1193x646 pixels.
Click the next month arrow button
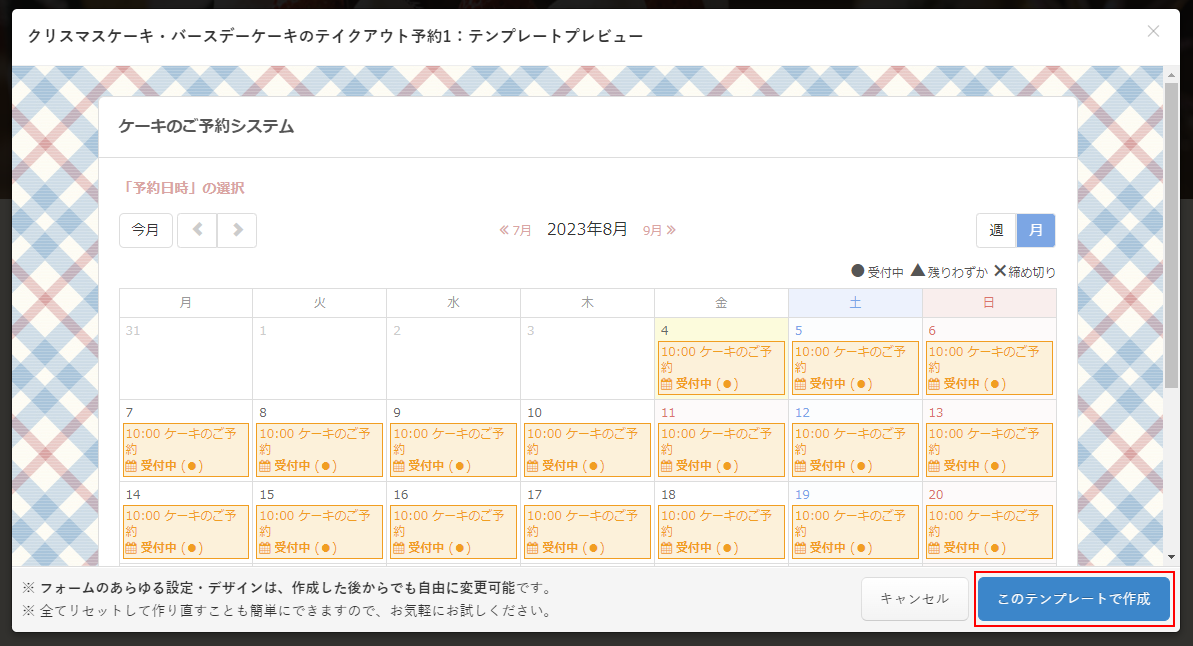[237, 230]
